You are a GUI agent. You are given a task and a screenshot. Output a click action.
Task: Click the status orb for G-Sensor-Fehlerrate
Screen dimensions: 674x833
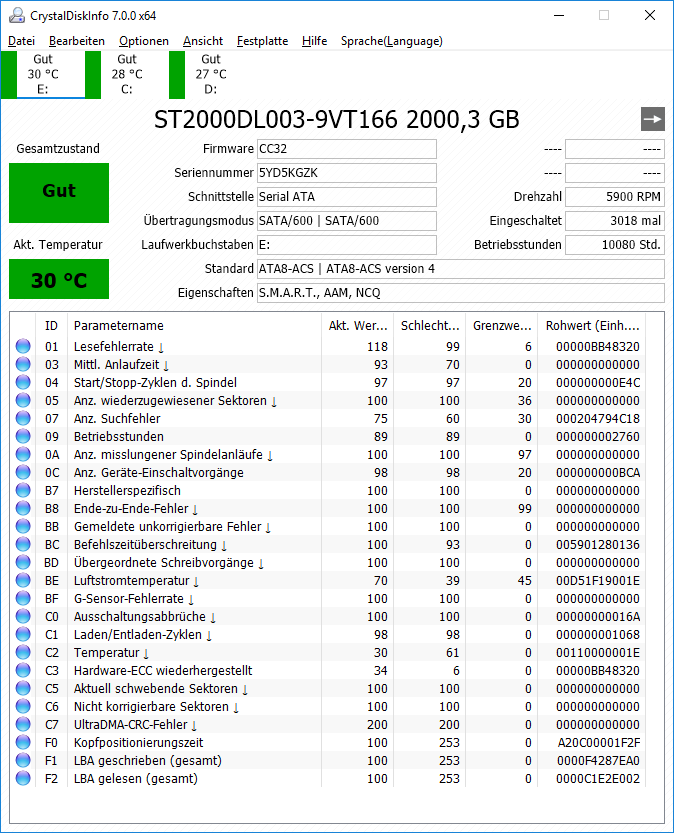click(x=23, y=599)
